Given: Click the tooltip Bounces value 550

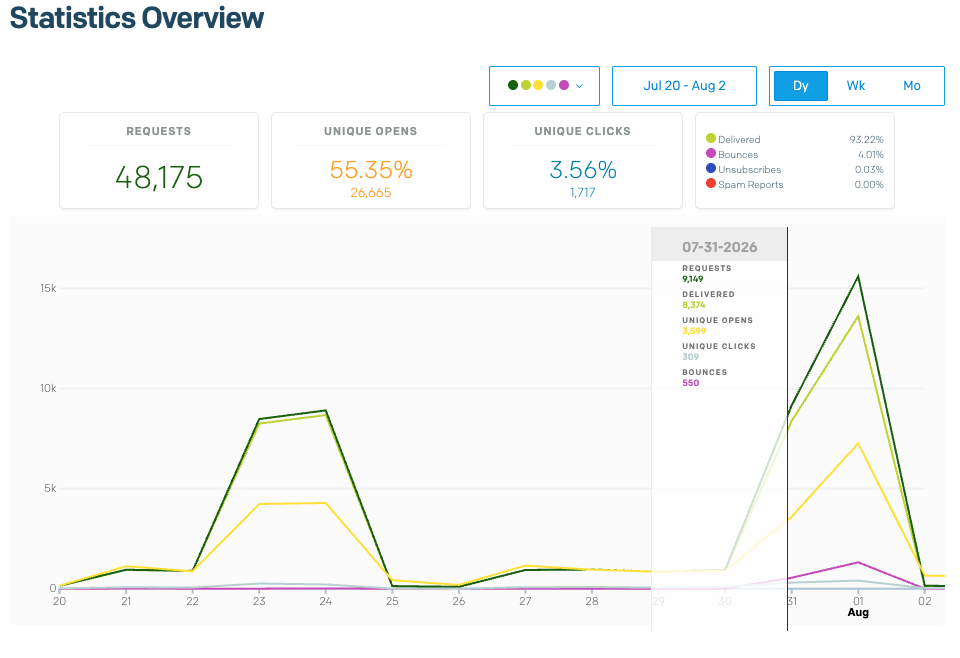Looking at the screenshot, I should pyautogui.click(x=691, y=383).
